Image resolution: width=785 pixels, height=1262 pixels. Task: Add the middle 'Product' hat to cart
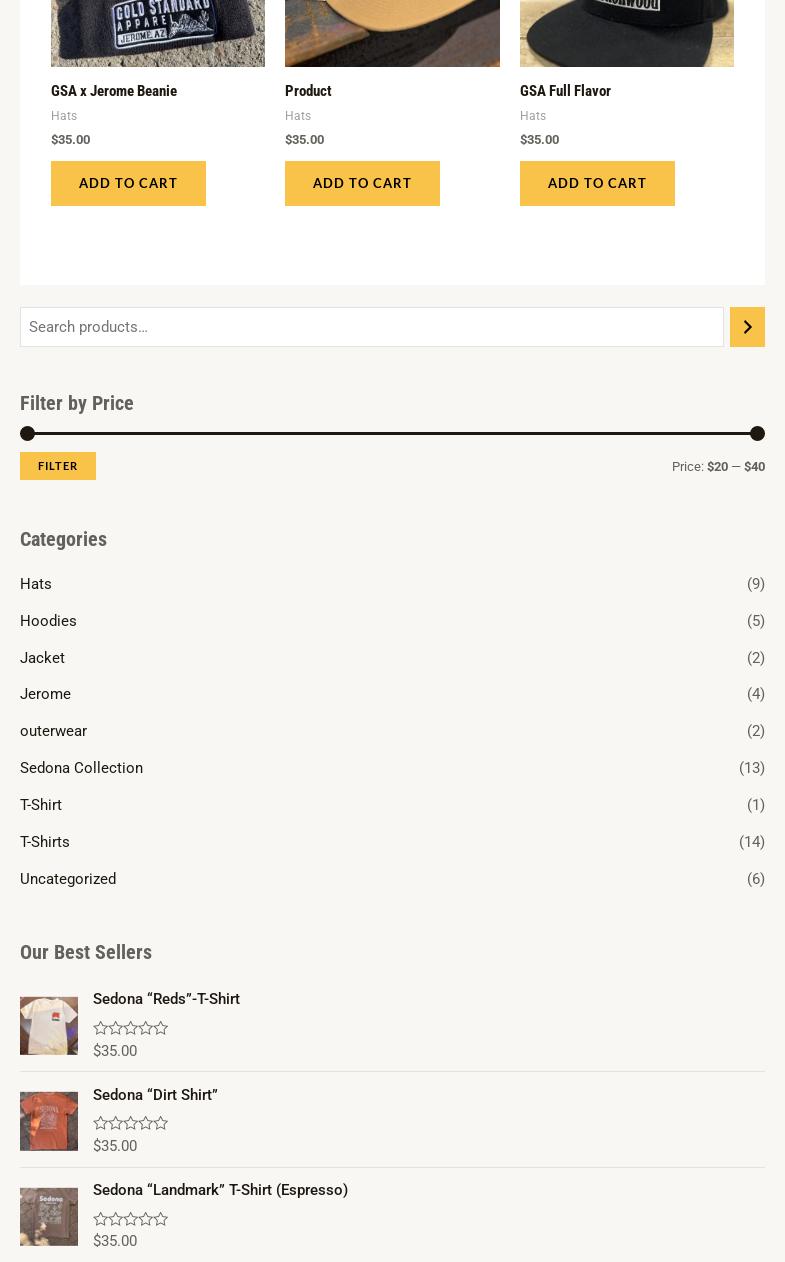point(362,183)
